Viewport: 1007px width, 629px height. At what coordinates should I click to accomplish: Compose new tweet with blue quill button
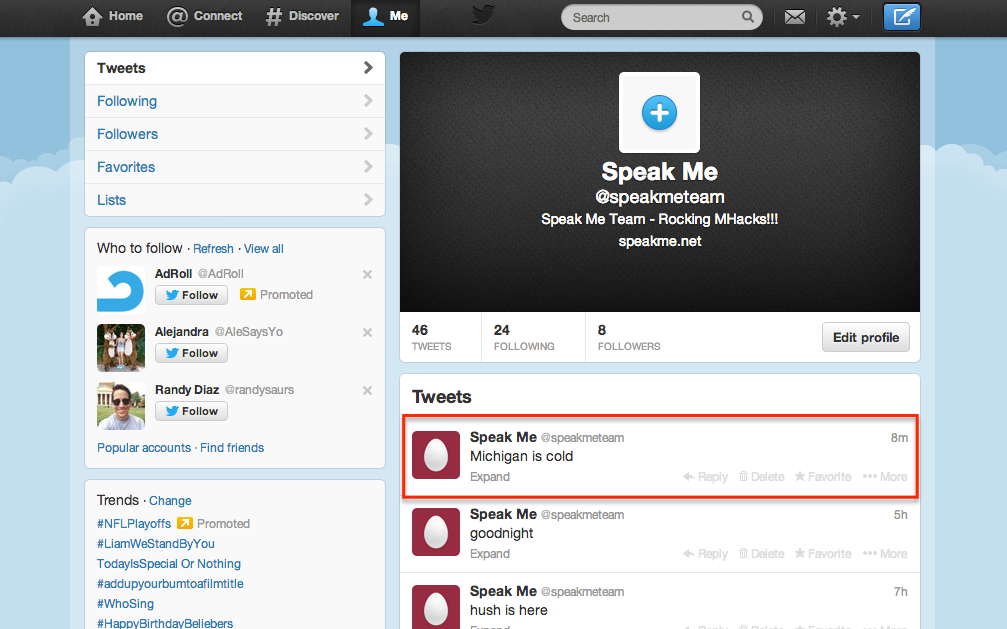902,17
